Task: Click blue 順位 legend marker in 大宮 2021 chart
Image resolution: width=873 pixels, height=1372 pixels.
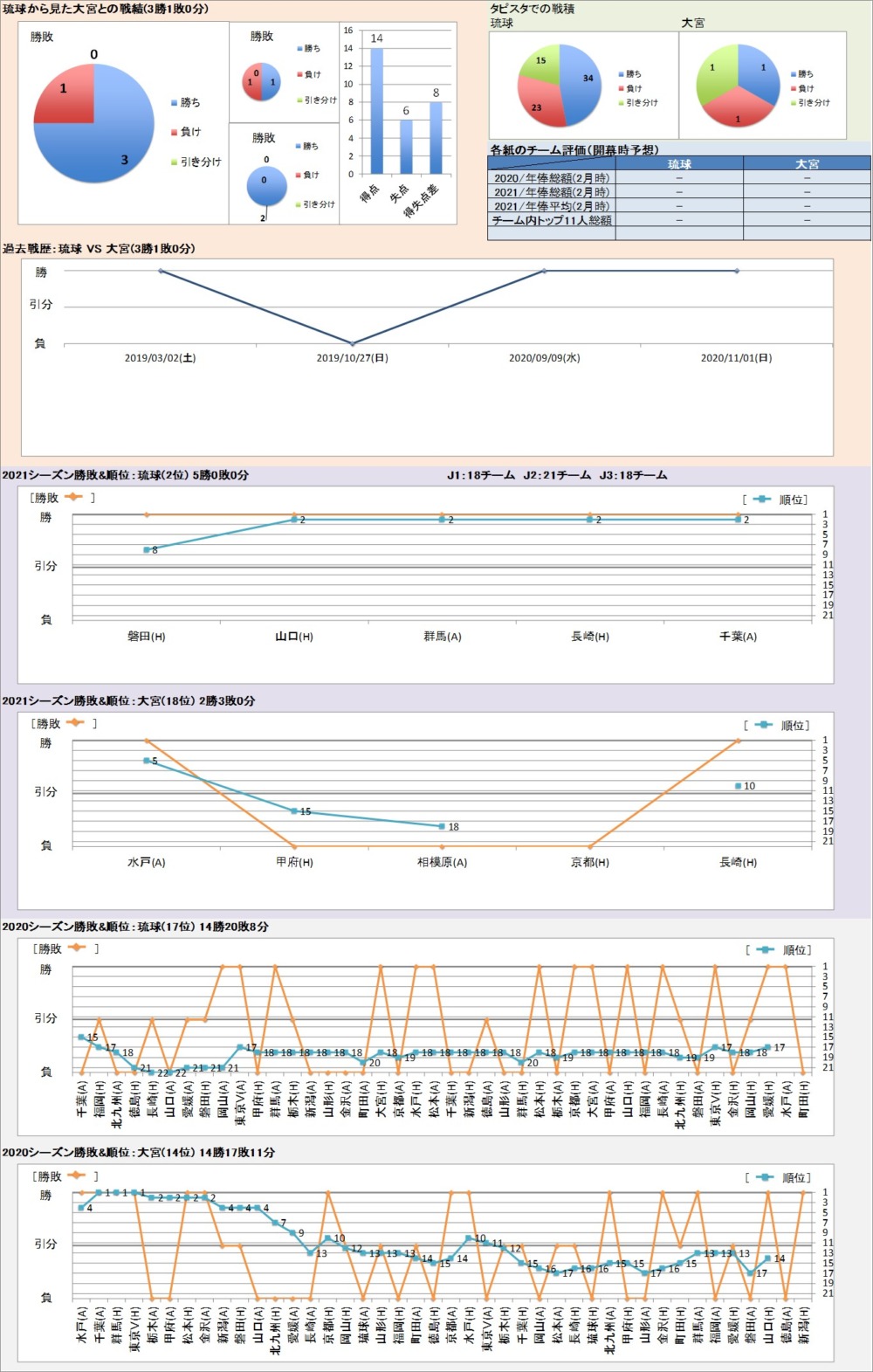Action: tap(763, 725)
